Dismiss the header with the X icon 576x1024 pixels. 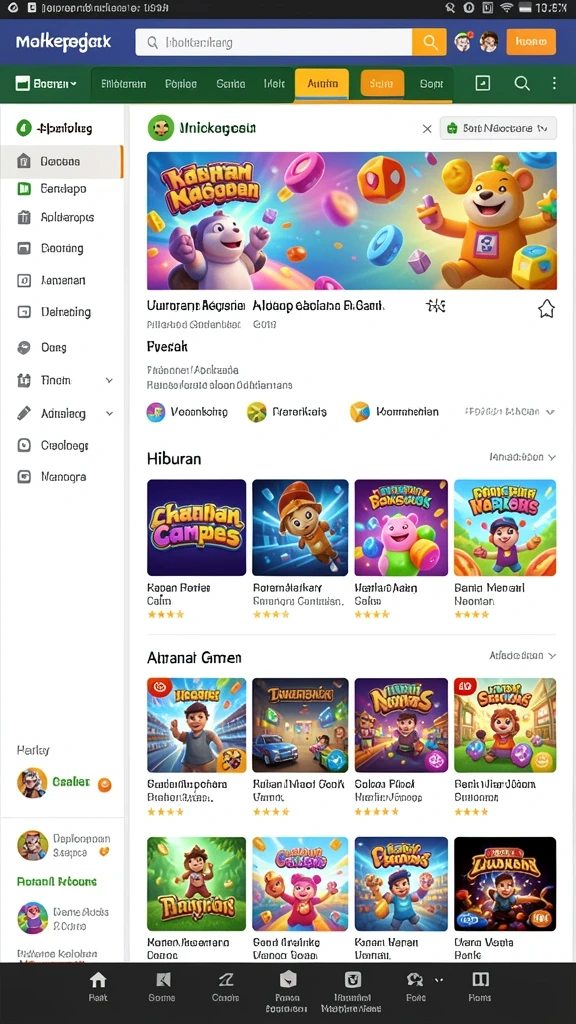[x=427, y=129]
